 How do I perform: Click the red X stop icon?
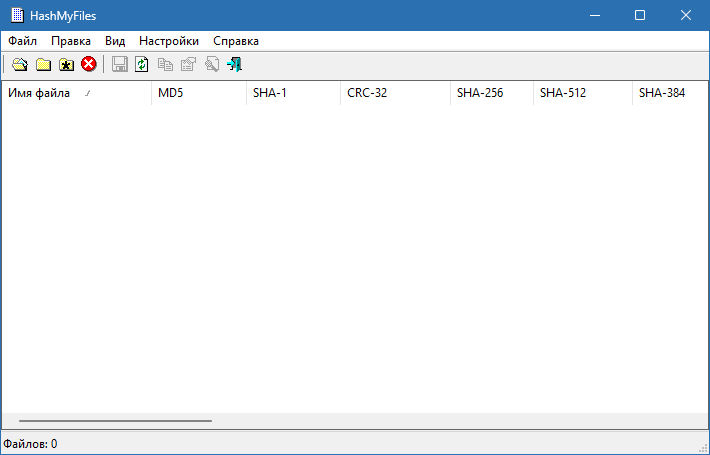coord(89,64)
